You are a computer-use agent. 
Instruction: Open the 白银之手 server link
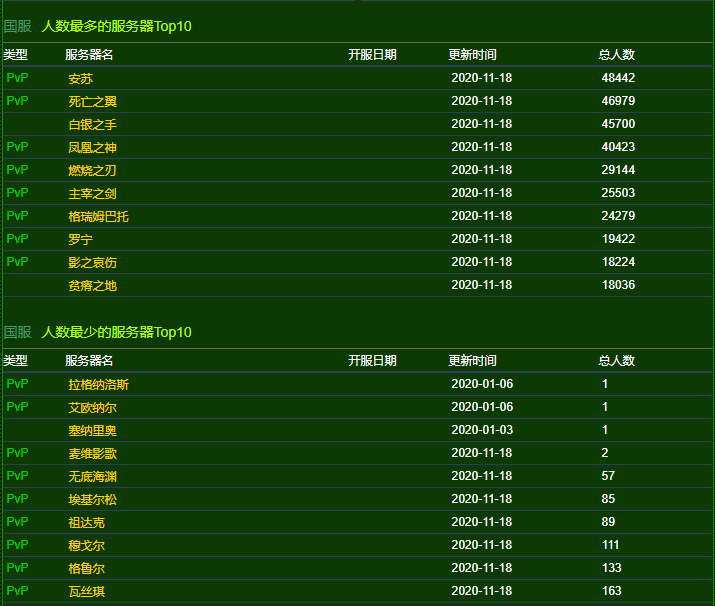(93, 124)
